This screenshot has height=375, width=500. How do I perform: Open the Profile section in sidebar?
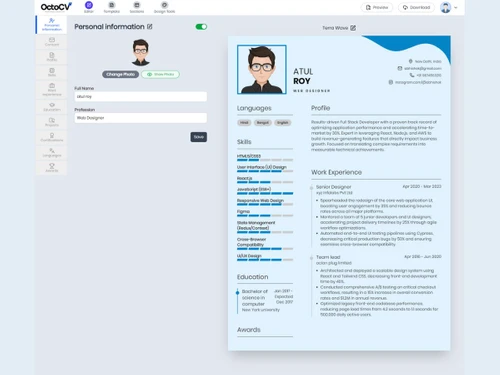(52, 57)
